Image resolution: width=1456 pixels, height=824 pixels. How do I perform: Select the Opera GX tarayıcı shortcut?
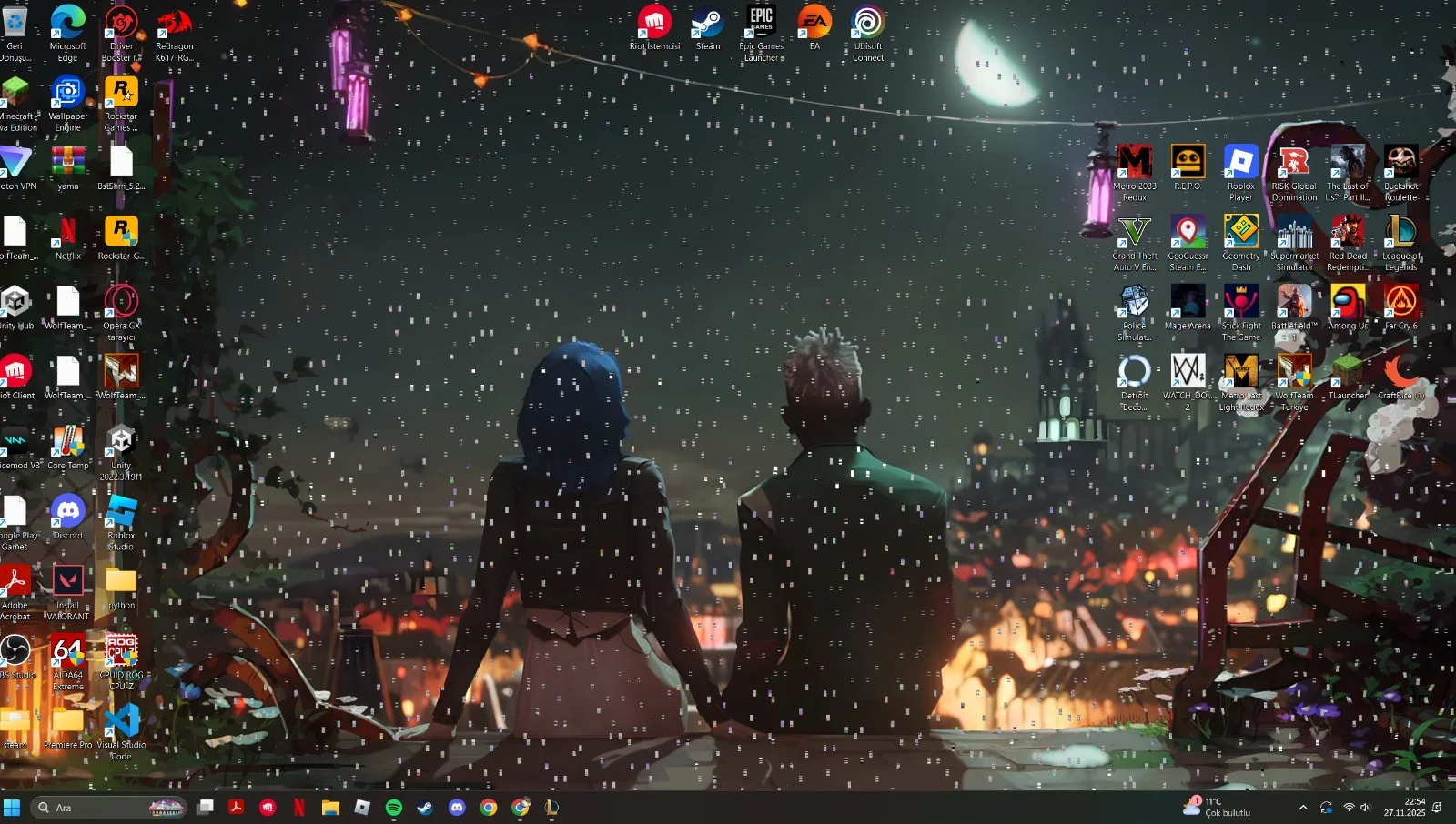(121, 312)
